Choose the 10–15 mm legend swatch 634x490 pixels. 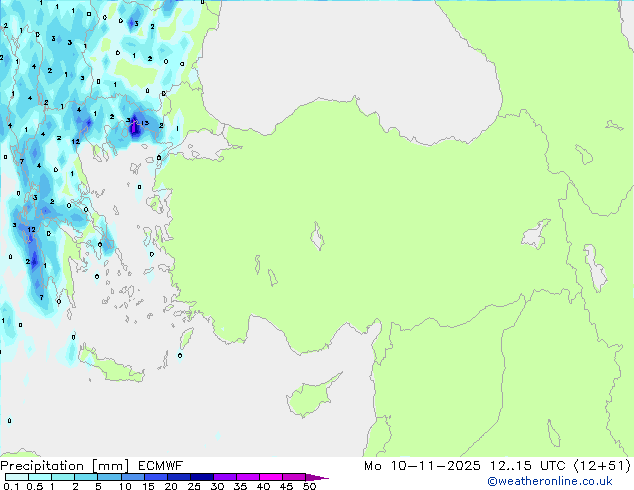click(x=132, y=477)
